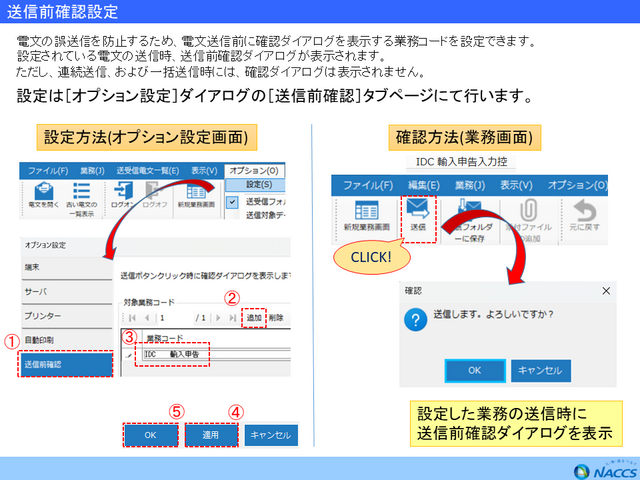Select the プリンター settings tab
640x480 pixels.
(67, 316)
